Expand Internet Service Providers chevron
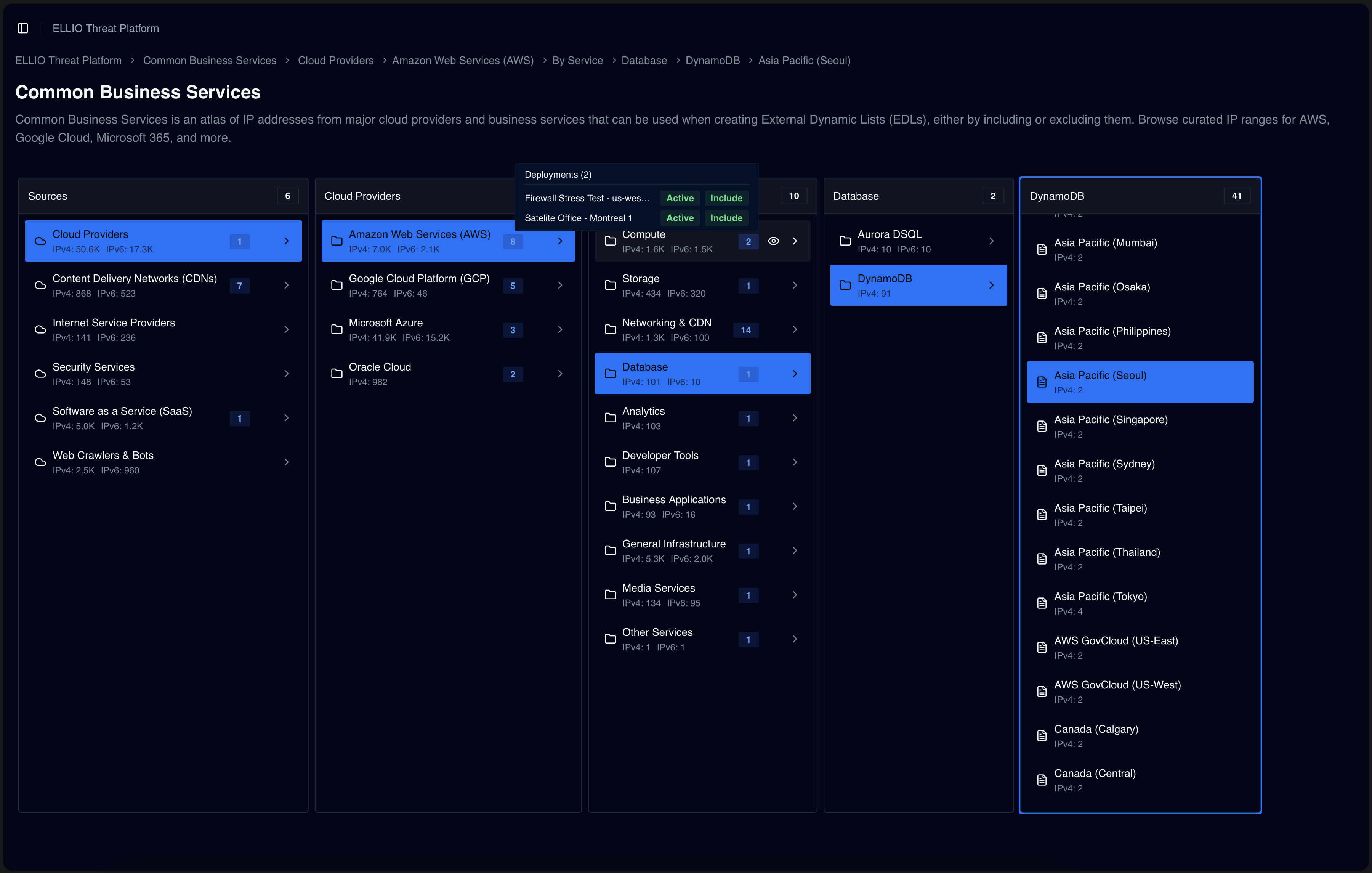This screenshot has width=1372, height=873. click(x=287, y=329)
